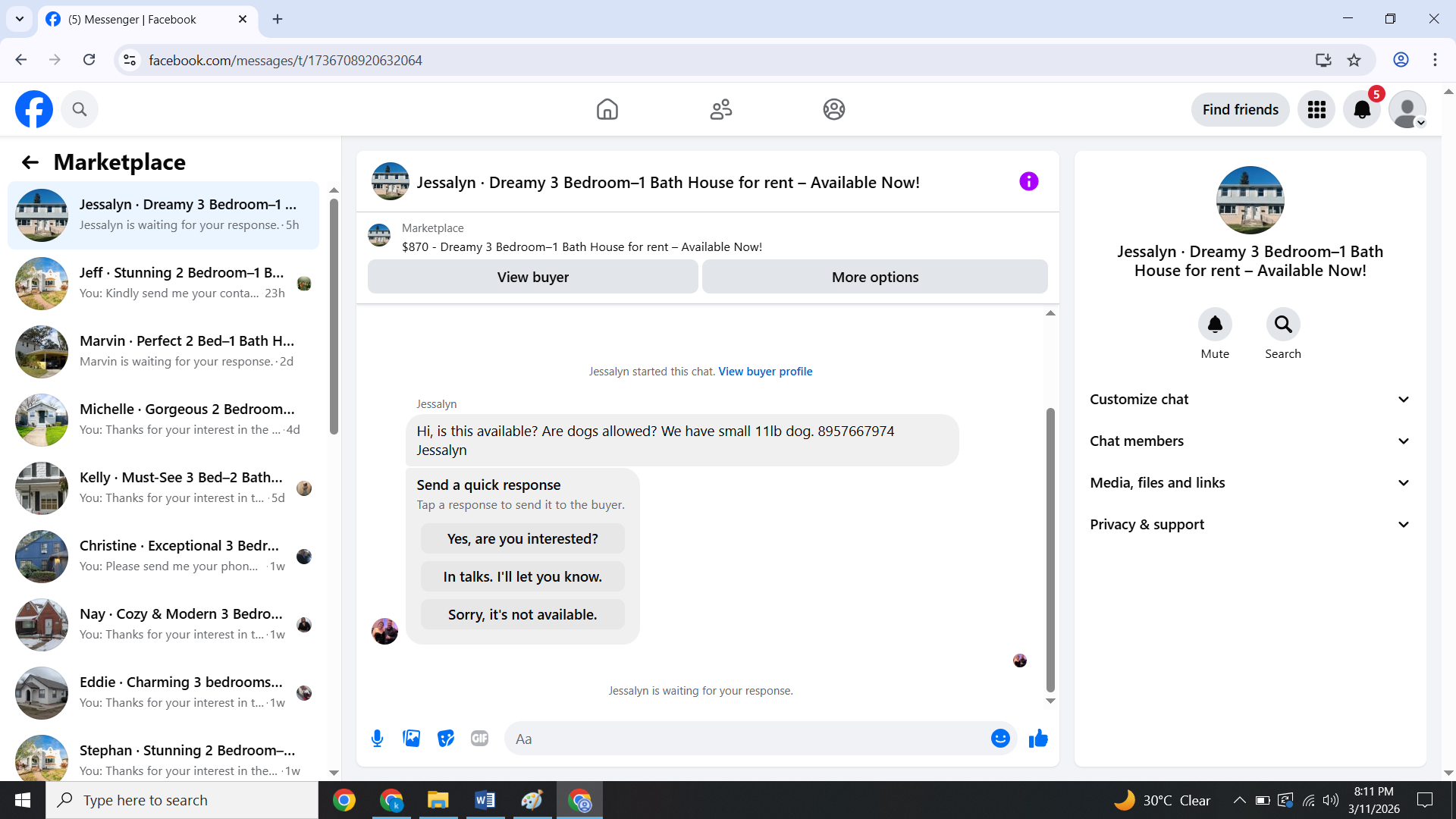Expand Chat members section
The width and height of the screenshot is (1456, 819).
pyautogui.click(x=1250, y=441)
